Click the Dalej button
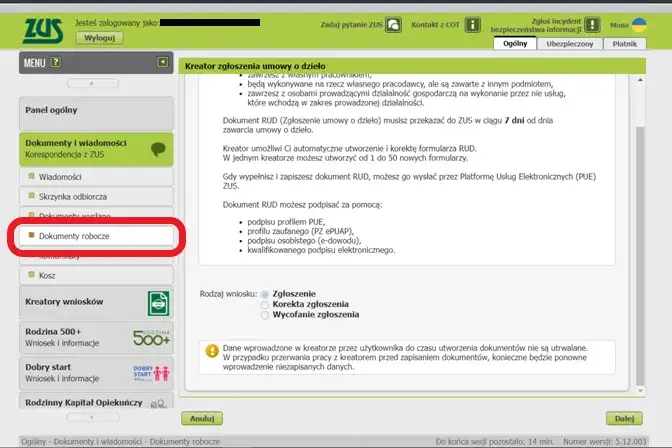Image resolution: width=672 pixels, height=448 pixels. (x=623, y=418)
